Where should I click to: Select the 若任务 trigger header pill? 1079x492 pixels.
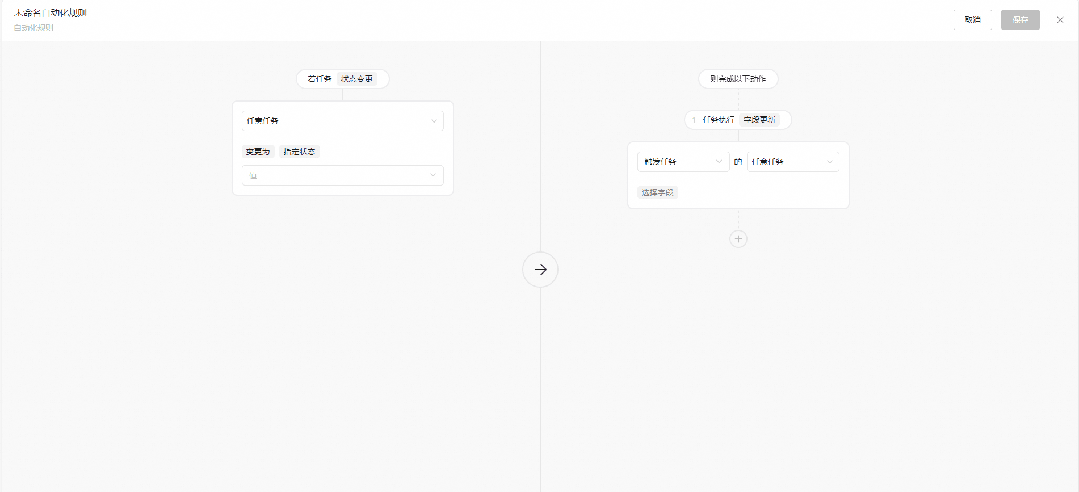pos(320,79)
